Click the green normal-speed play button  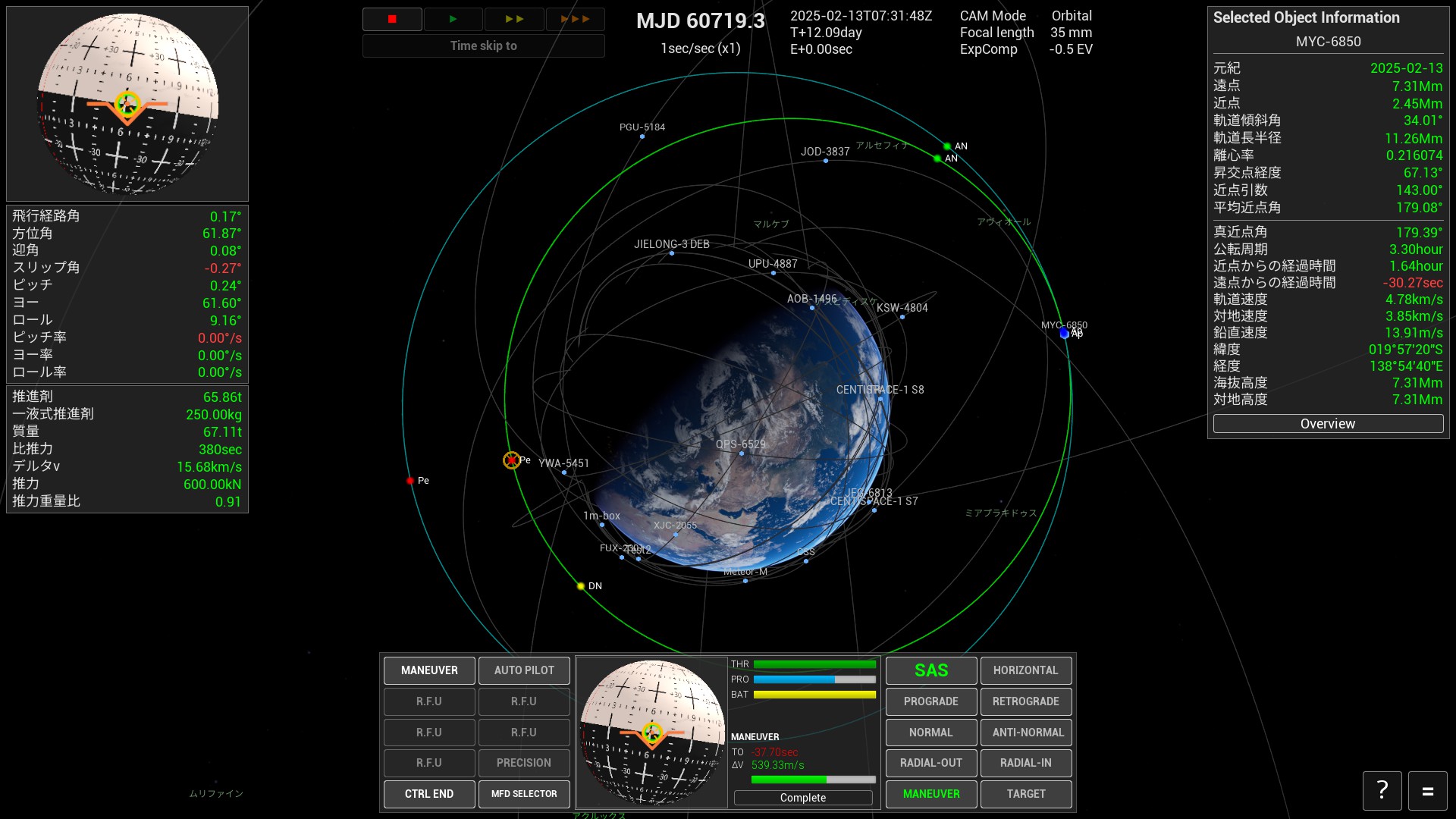pos(453,19)
